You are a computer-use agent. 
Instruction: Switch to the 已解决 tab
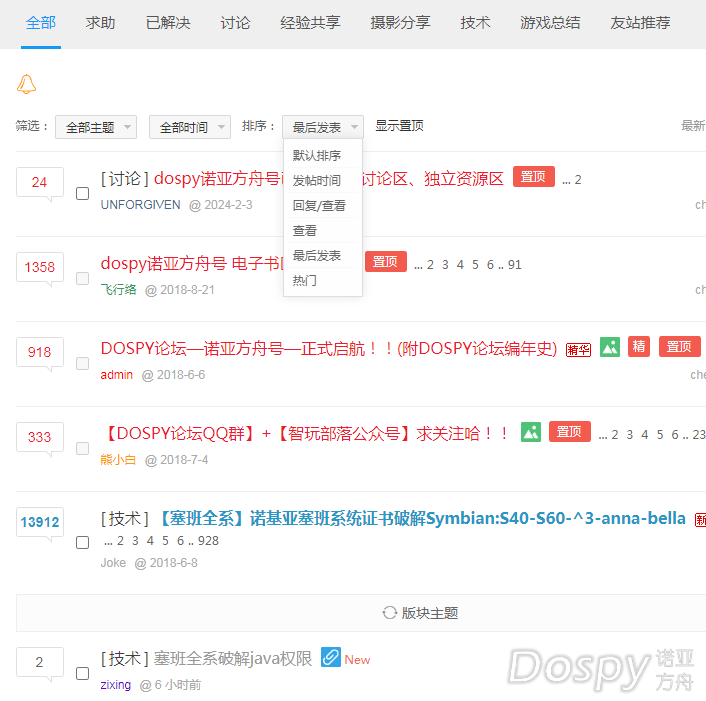coord(168,23)
